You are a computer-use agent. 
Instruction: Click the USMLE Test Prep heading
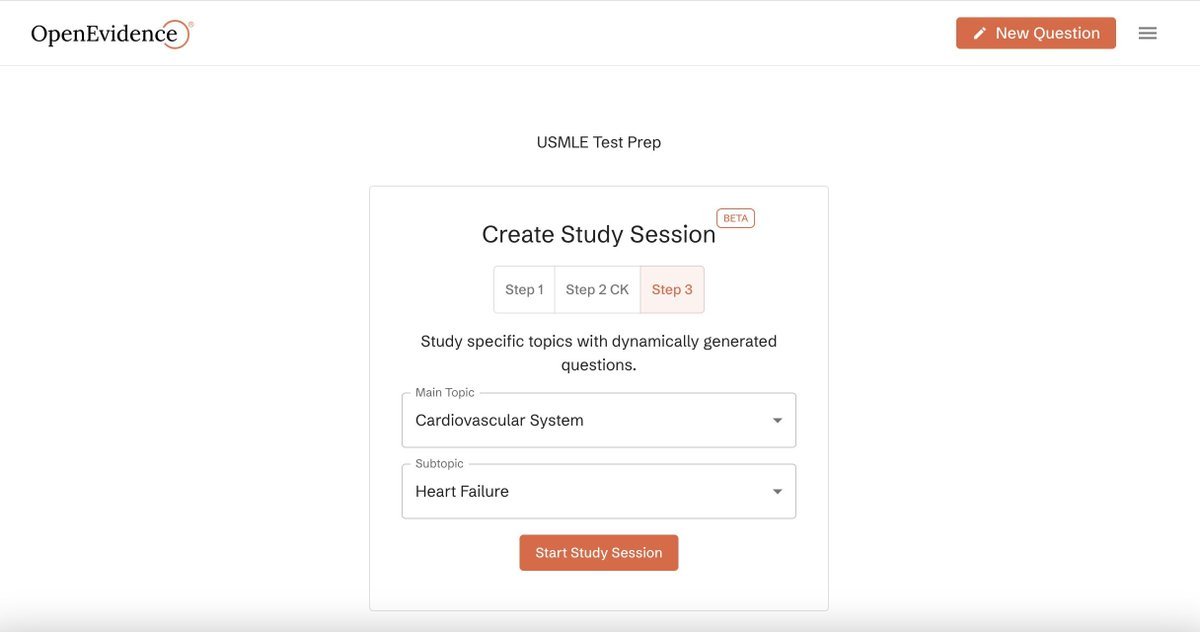tap(599, 142)
